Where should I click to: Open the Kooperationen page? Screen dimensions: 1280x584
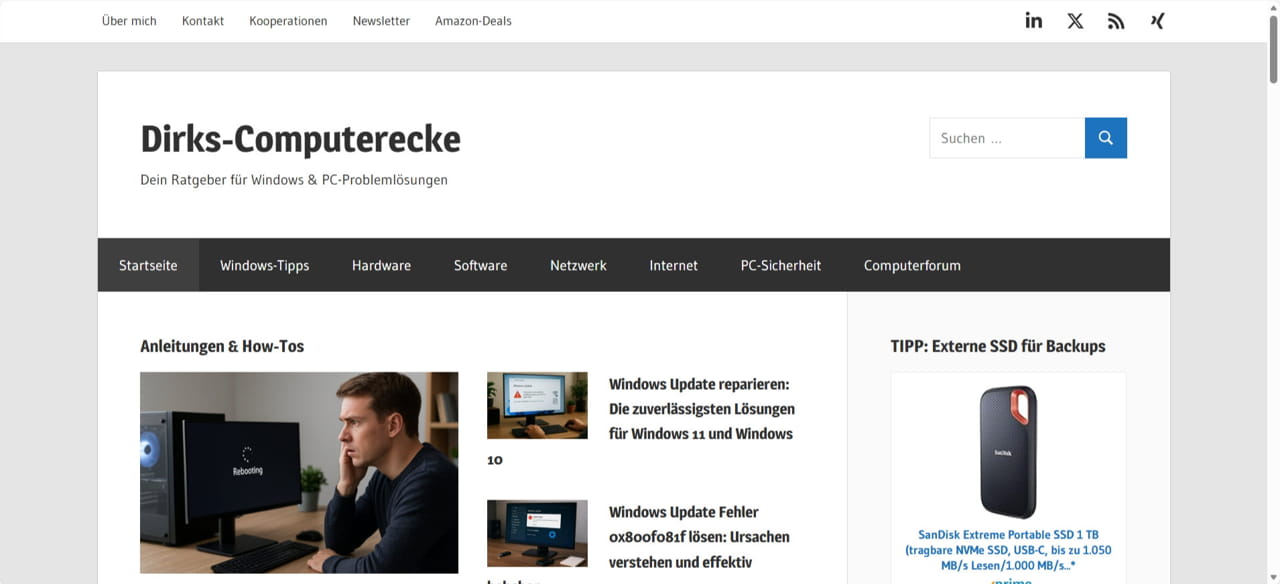tap(288, 21)
